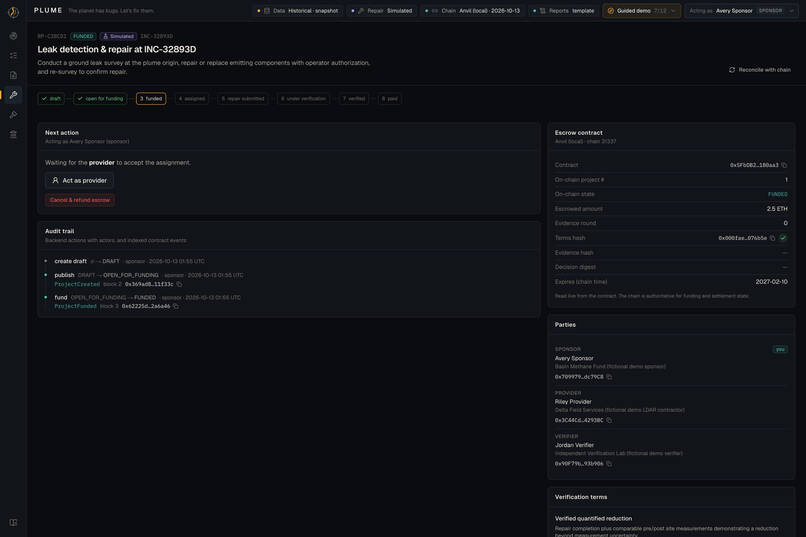Select the draft step in the progress tracker
The image size is (806, 537).
tap(51, 99)
